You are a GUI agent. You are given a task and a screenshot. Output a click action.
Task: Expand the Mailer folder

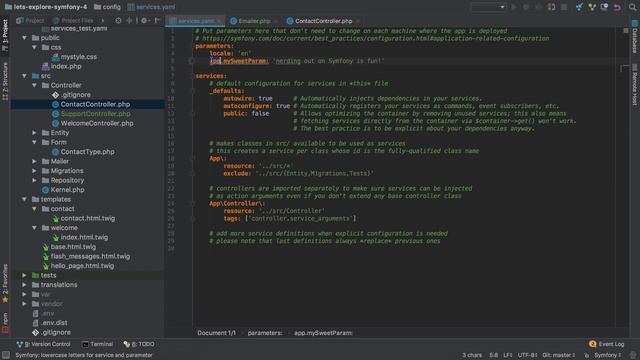(x=35, y=161)
